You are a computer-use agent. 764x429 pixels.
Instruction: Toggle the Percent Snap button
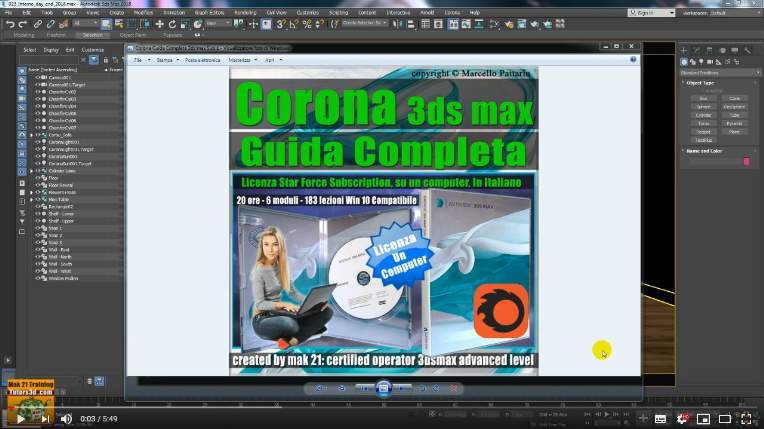coord(306,24)
